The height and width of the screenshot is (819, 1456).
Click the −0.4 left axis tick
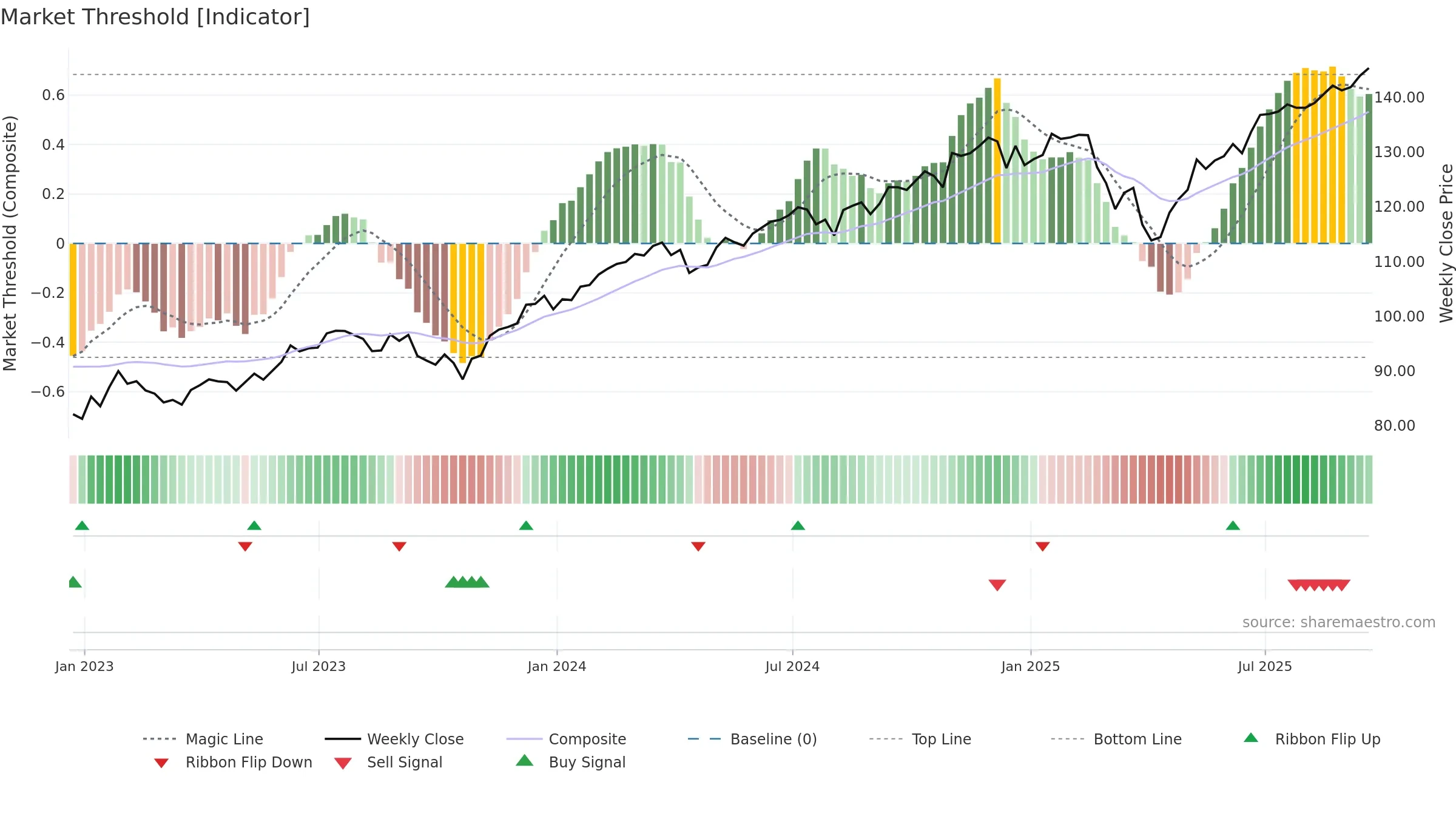48,342
